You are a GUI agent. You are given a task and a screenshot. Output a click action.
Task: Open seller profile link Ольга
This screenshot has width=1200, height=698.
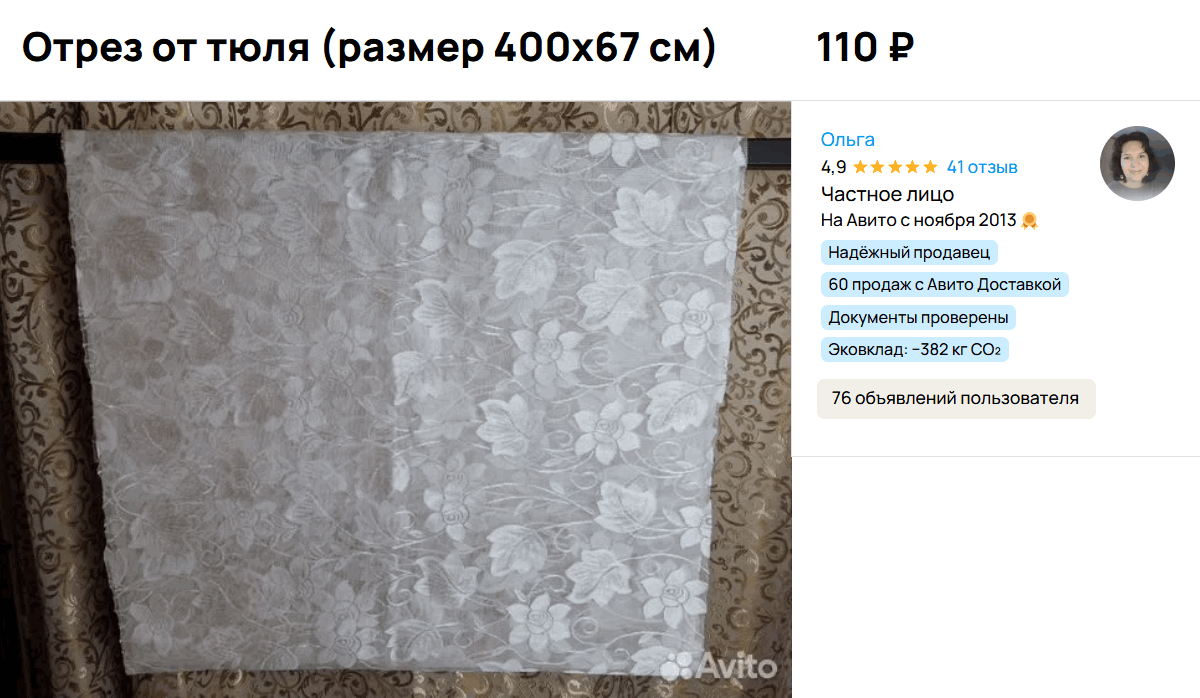click(x=848, y=139)
